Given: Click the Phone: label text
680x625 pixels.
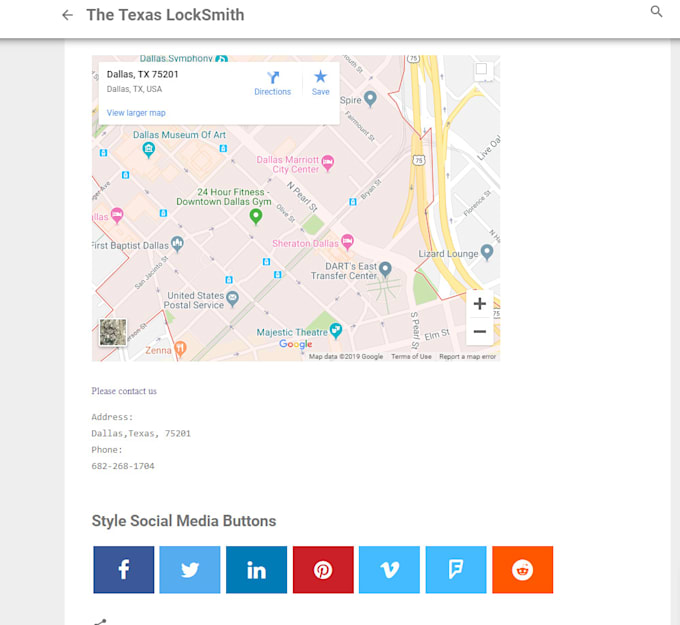Looking at the screenshot, I should tap(107, 450).
